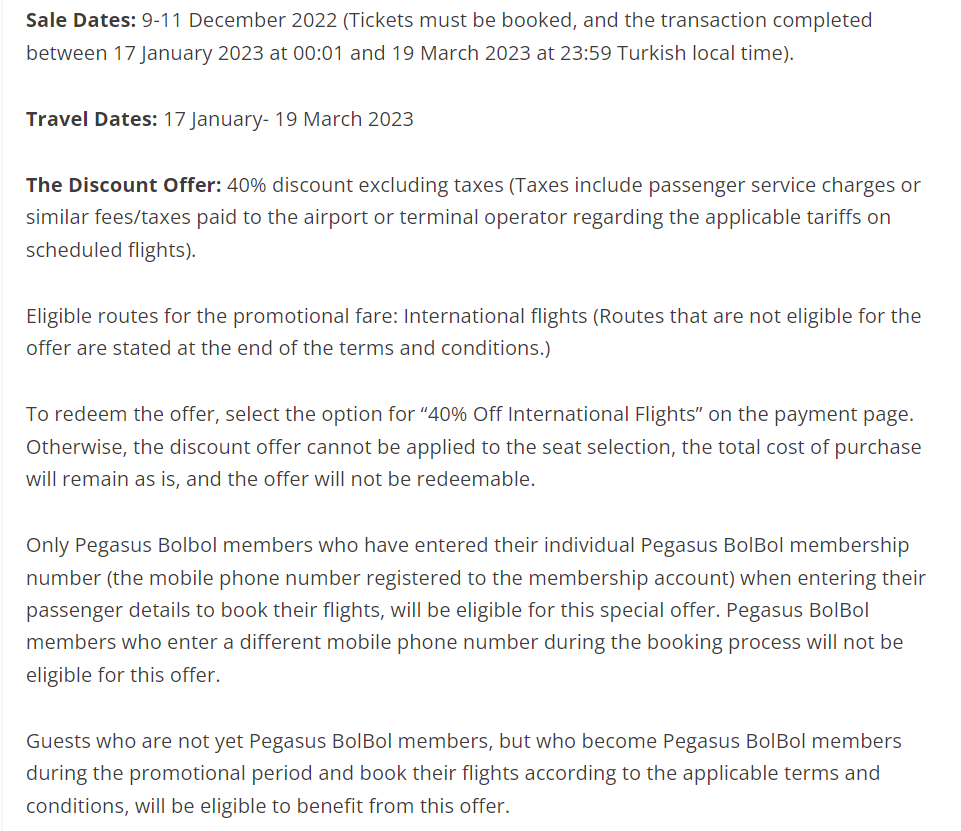The image size is (961, 831).
Task: Click the "eligible for this offer." line
Action: 122,675
